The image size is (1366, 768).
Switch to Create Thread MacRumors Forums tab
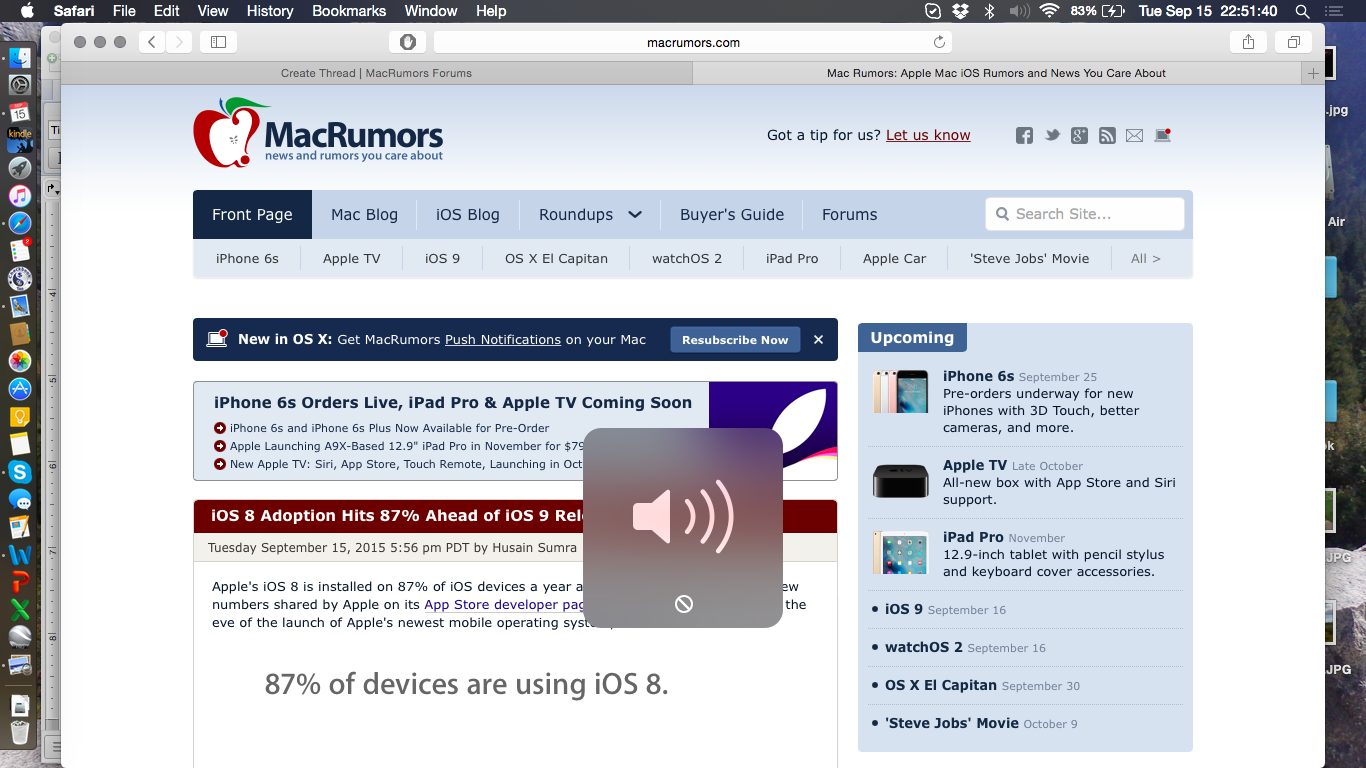point(376,73)
